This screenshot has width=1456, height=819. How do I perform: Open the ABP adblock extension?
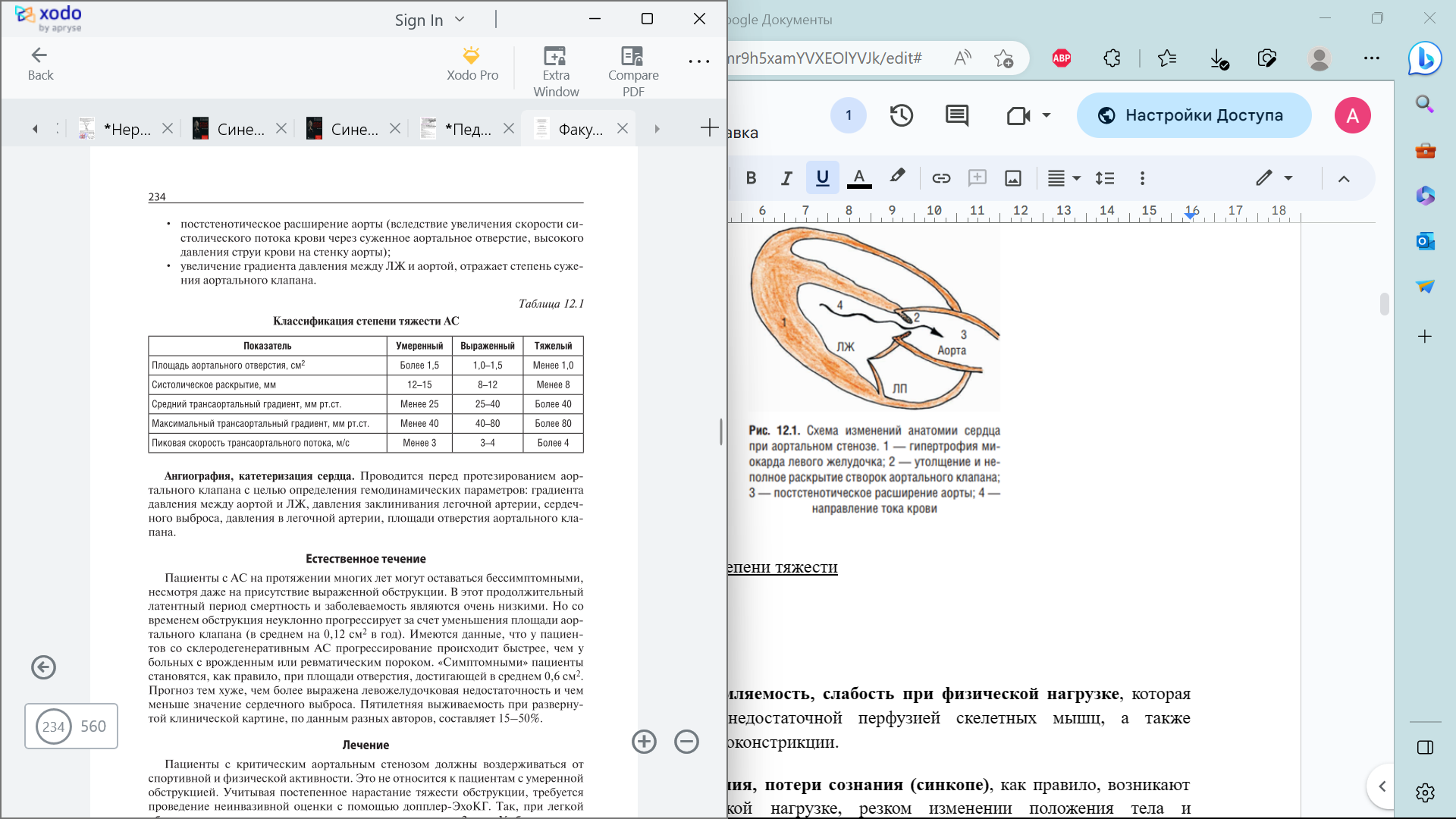point(1061,58)
